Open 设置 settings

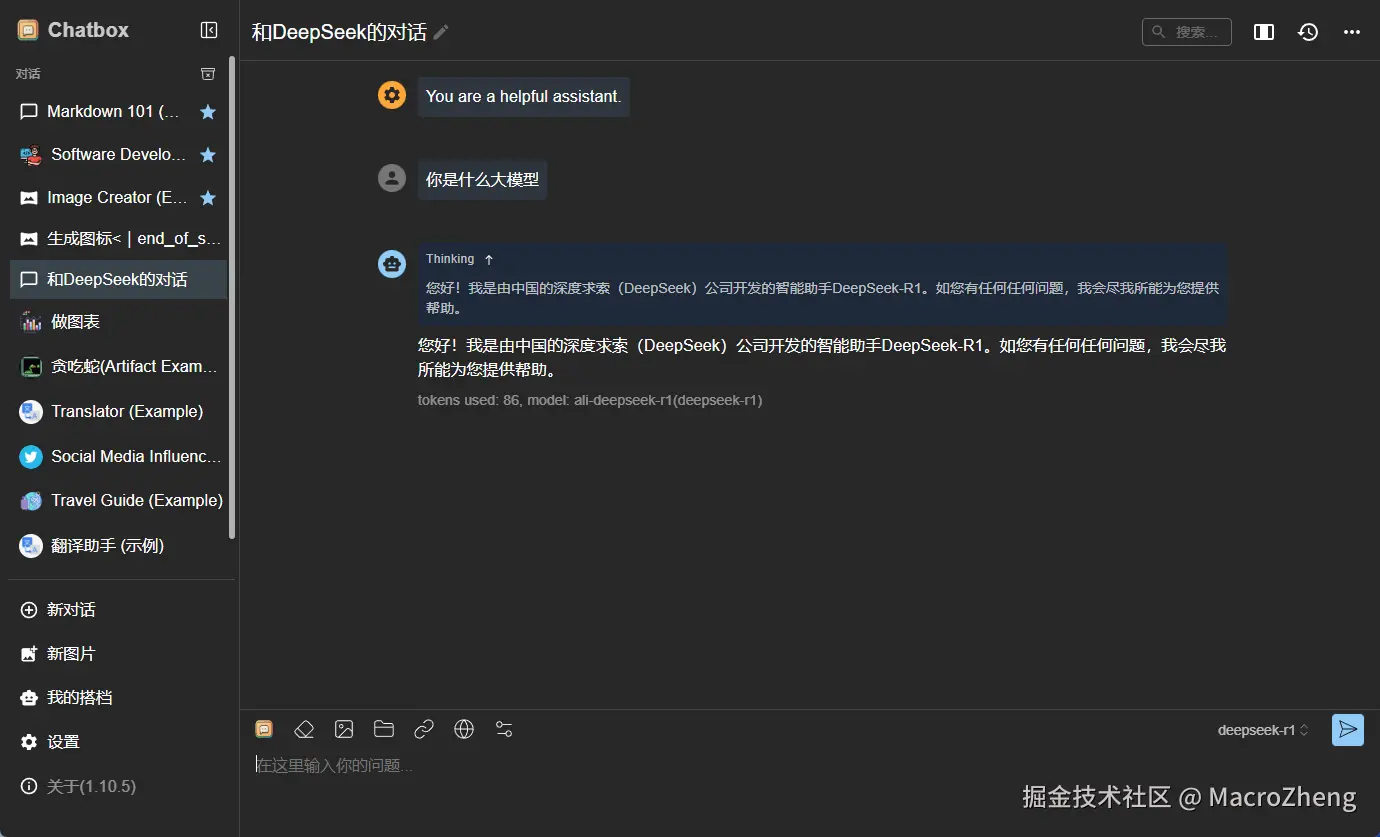[x=120, y=742]
